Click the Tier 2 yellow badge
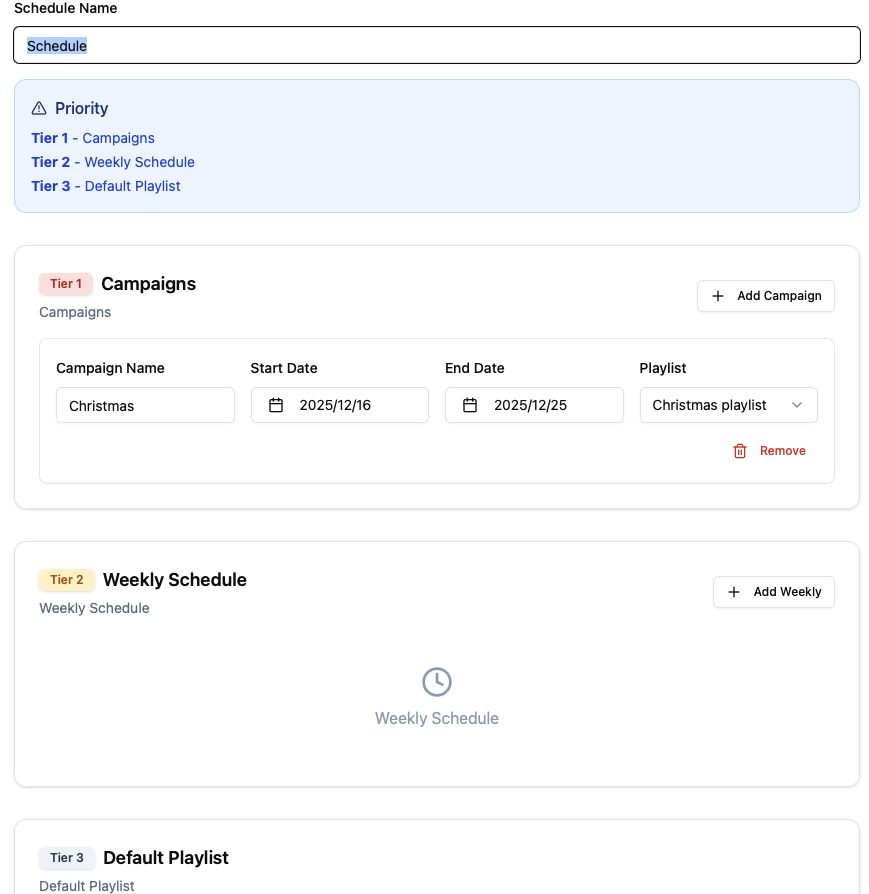Image resolution: width=869 pixels, height=894 pixels. 67,580
